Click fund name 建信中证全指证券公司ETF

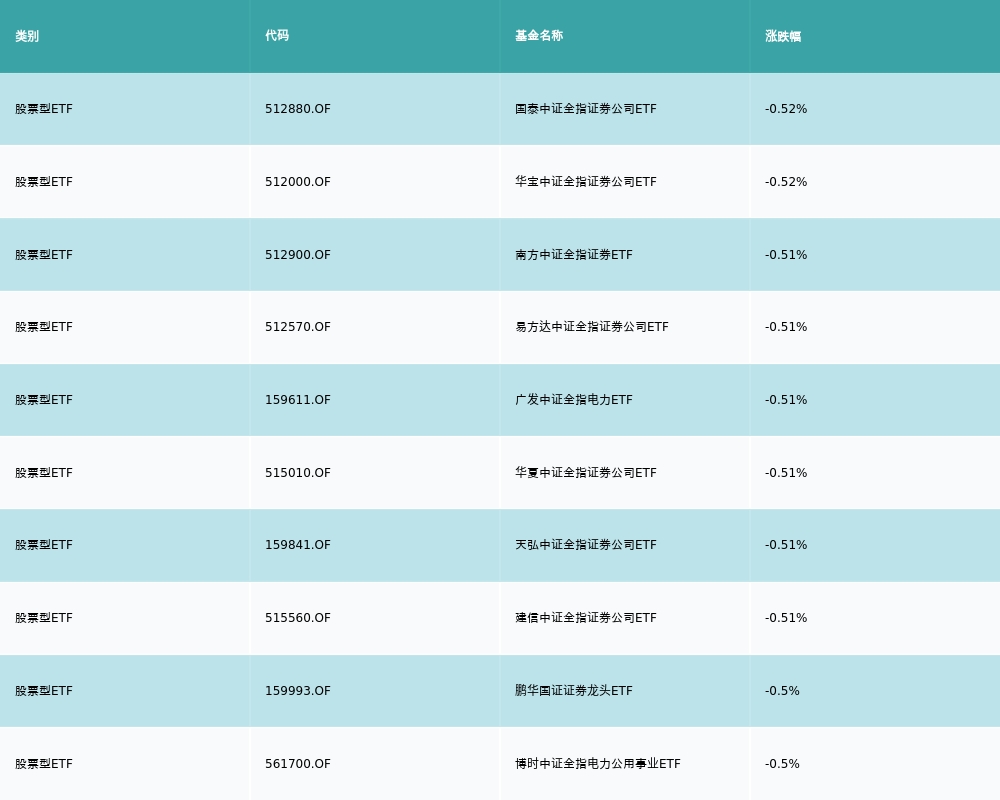pyautogui.click(x=585, y=618)
